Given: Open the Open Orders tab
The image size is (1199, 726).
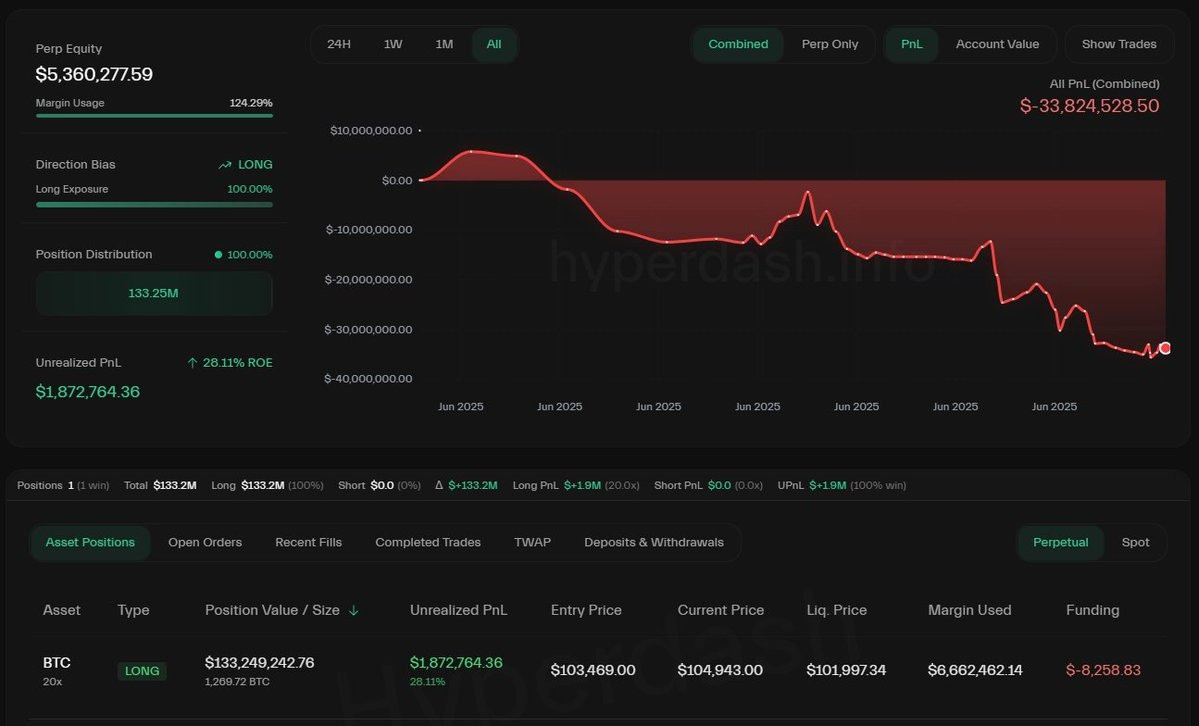Looking at the screenshot, I should 205,542.
